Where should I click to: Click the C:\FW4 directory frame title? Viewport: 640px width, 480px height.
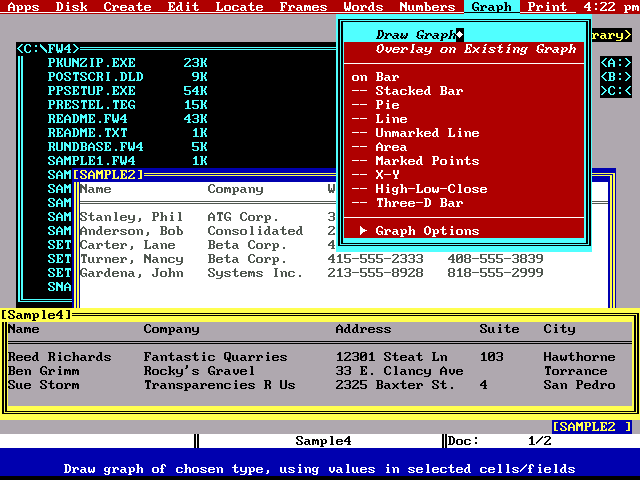[47, 49]
